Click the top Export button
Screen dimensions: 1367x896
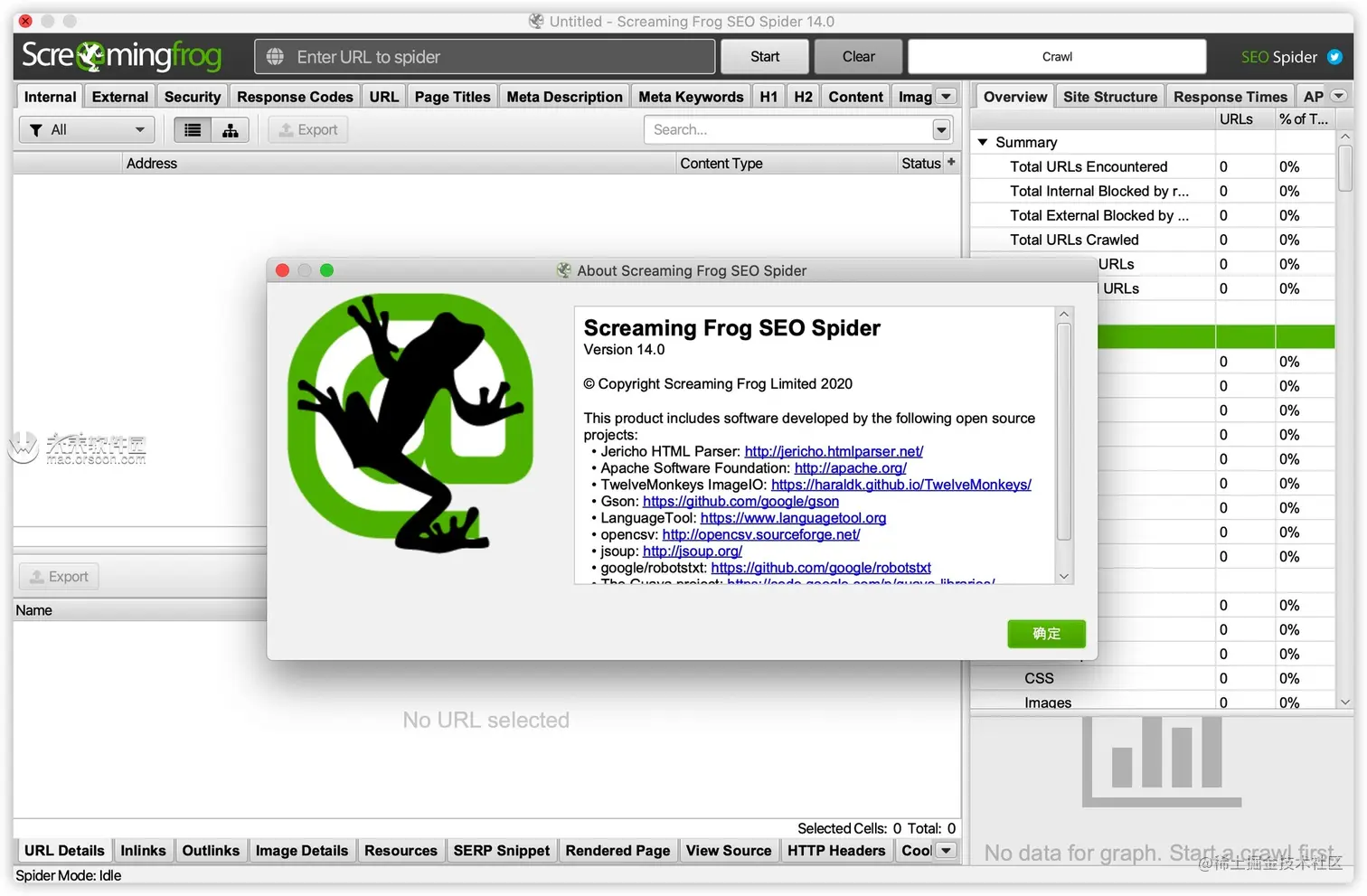point(308,130)
